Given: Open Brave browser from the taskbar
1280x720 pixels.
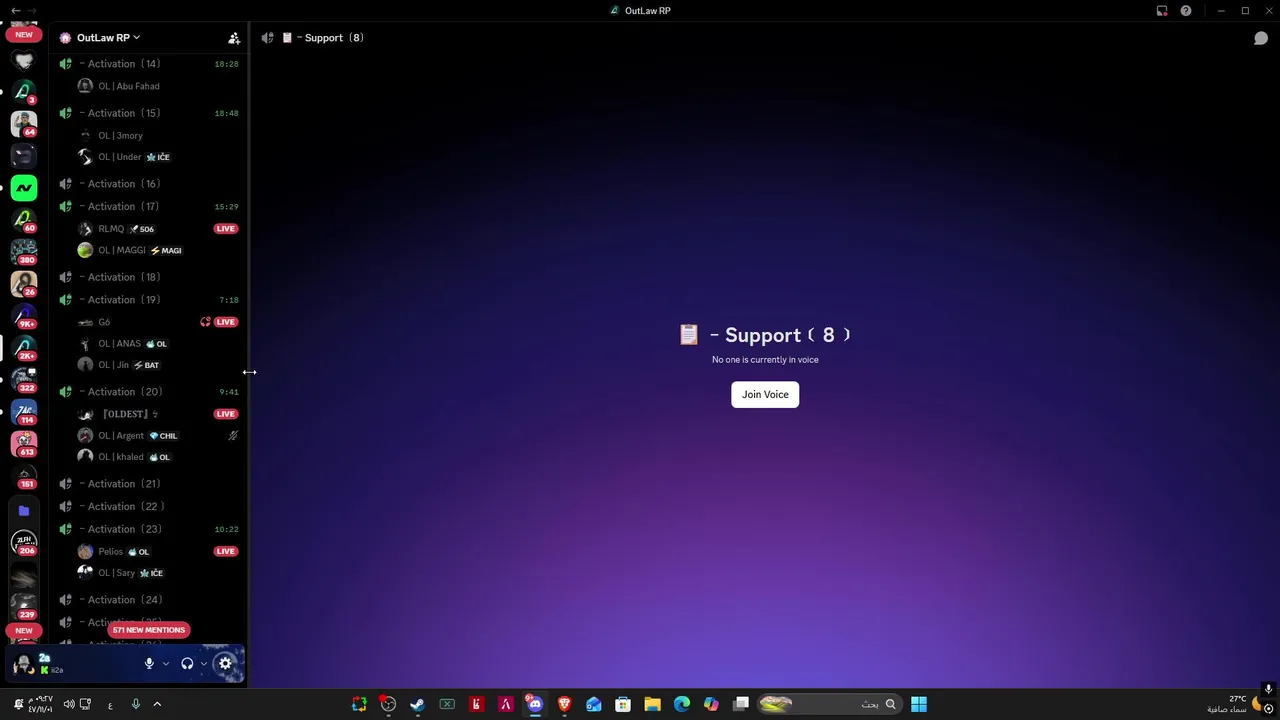Looking at the screenshot, I should pos(564,704).
